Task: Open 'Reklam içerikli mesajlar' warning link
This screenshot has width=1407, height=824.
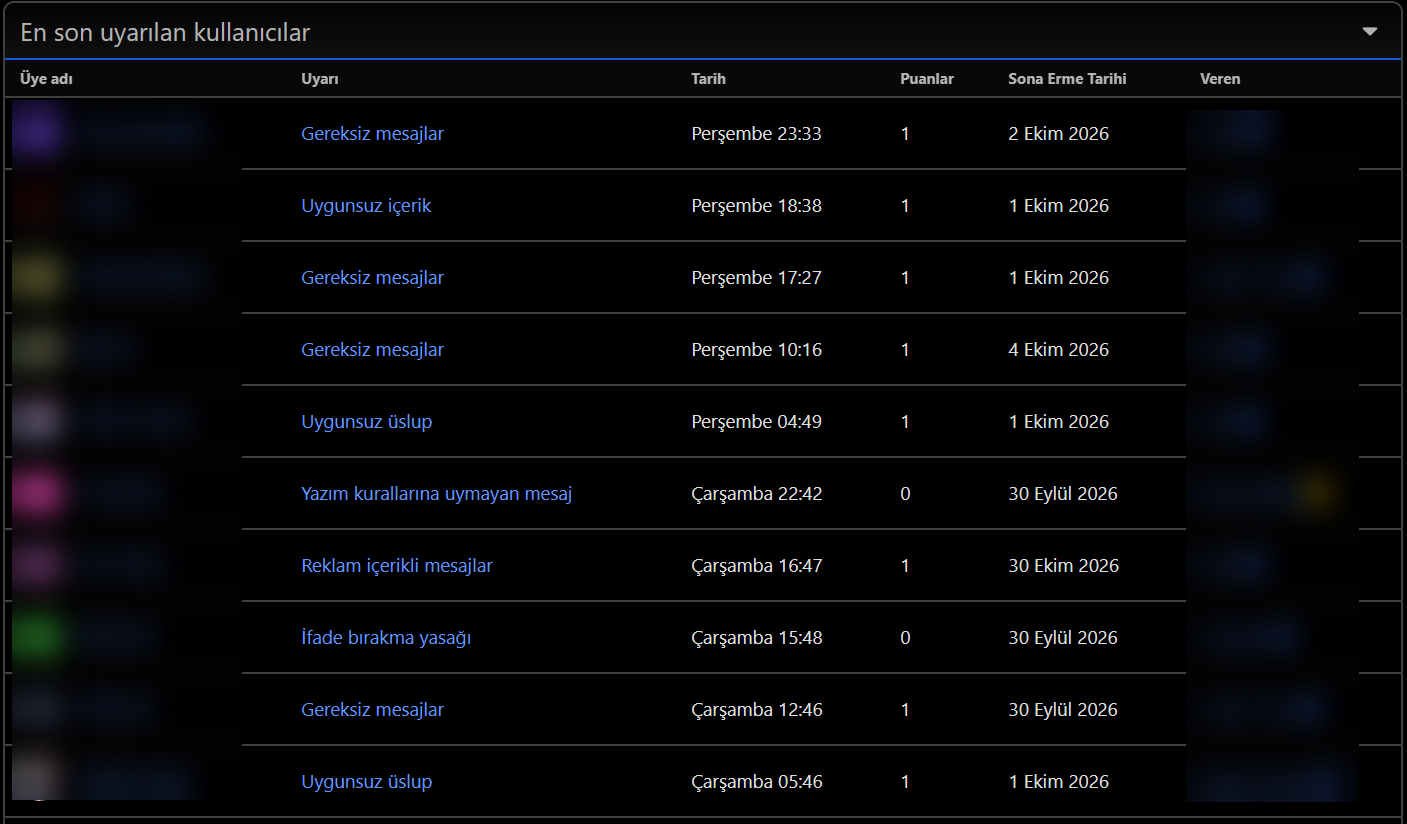Action: click(397, 566)
